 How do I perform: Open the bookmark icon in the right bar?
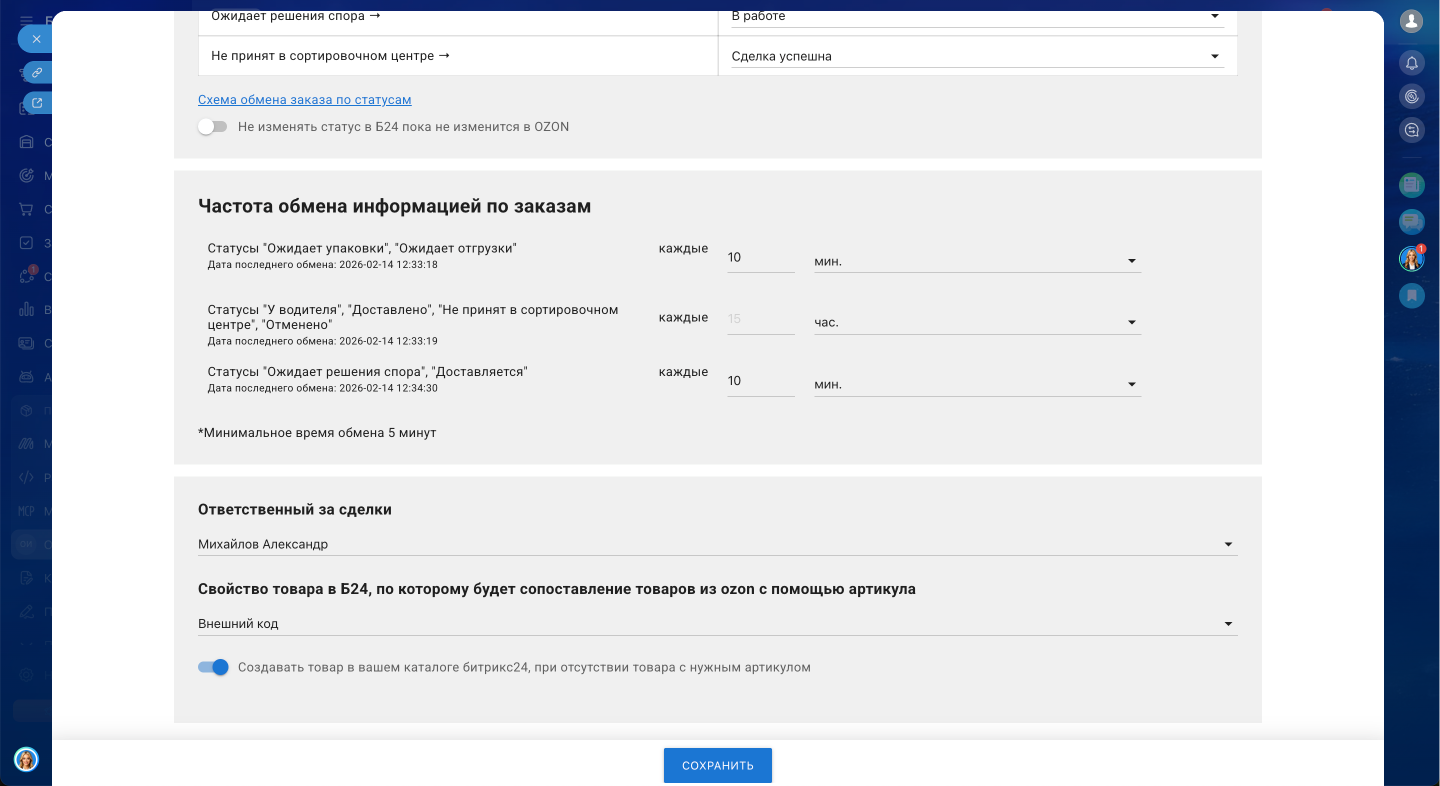(1412, 295)
